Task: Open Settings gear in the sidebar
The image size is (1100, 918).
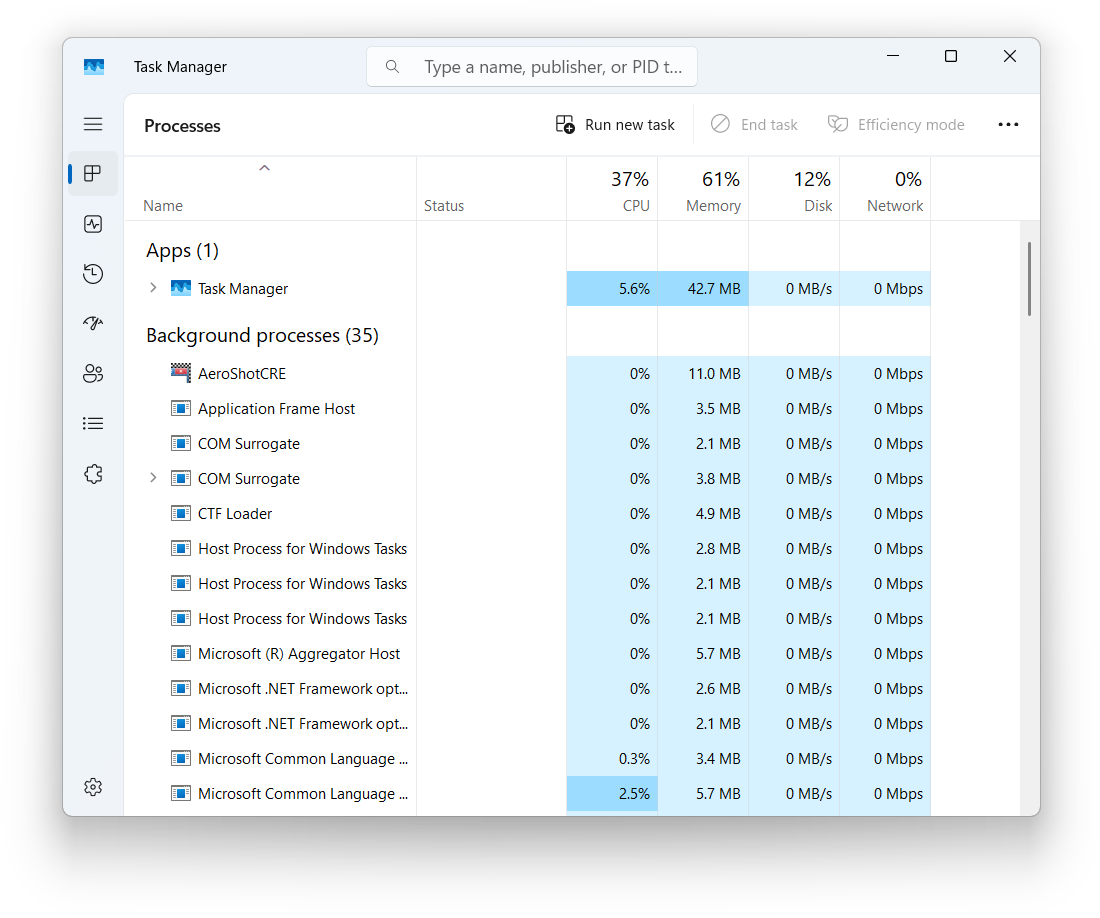Action: coord(93,787)
